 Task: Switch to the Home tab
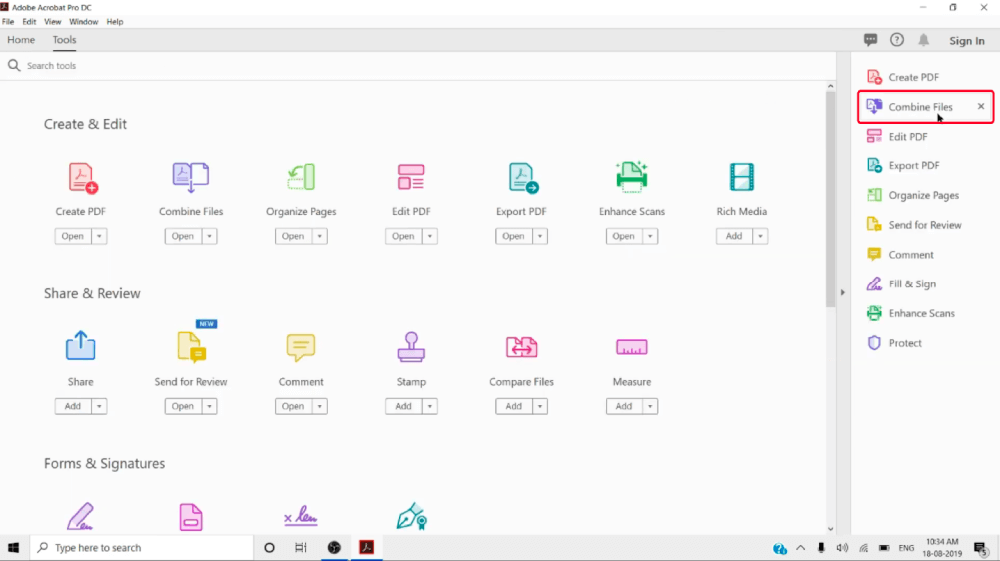click(21, 40)
